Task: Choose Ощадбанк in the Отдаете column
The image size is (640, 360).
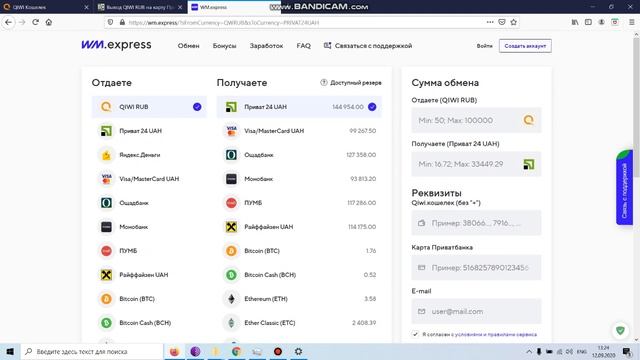Action: click(x=149, y=203)
